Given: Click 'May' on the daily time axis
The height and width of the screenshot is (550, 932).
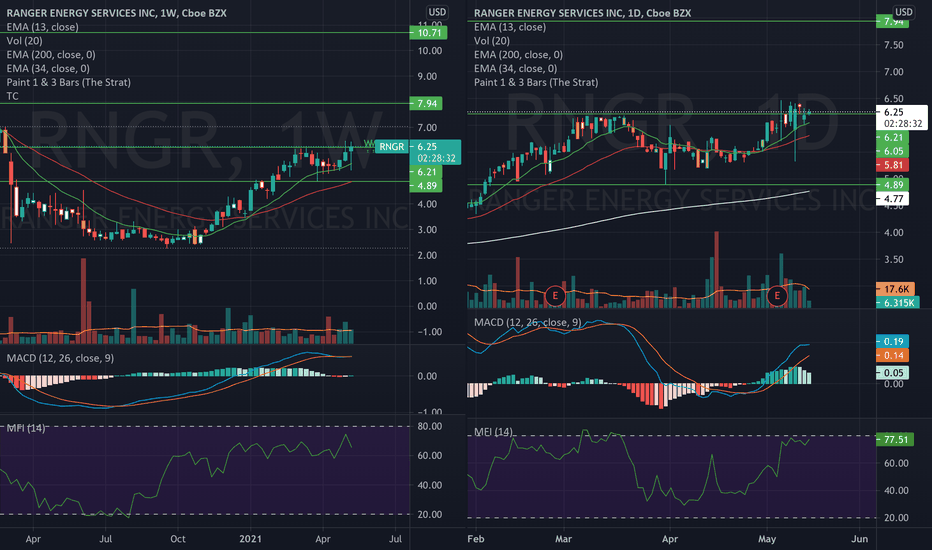Looking at the screenshot, I should [x=767, y=539].
